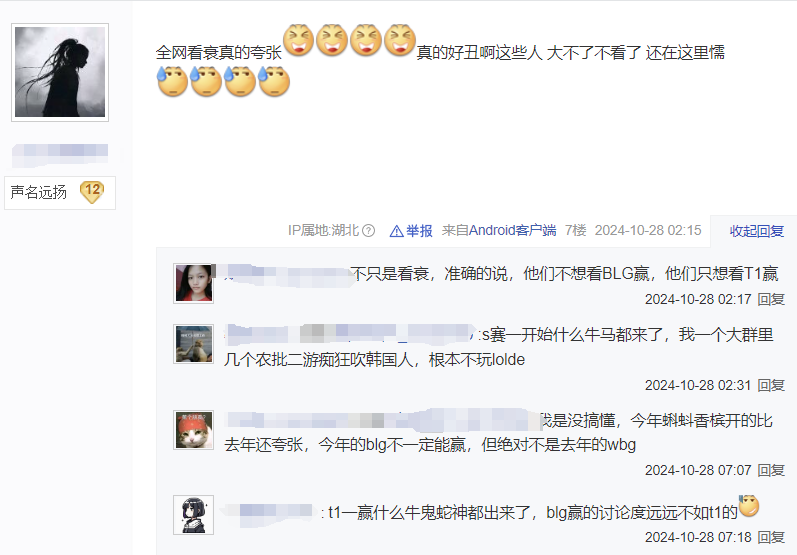Viewport: 797px width, 555px height.
Task: Open the 来自Android客户端 link
Action: 499,231
